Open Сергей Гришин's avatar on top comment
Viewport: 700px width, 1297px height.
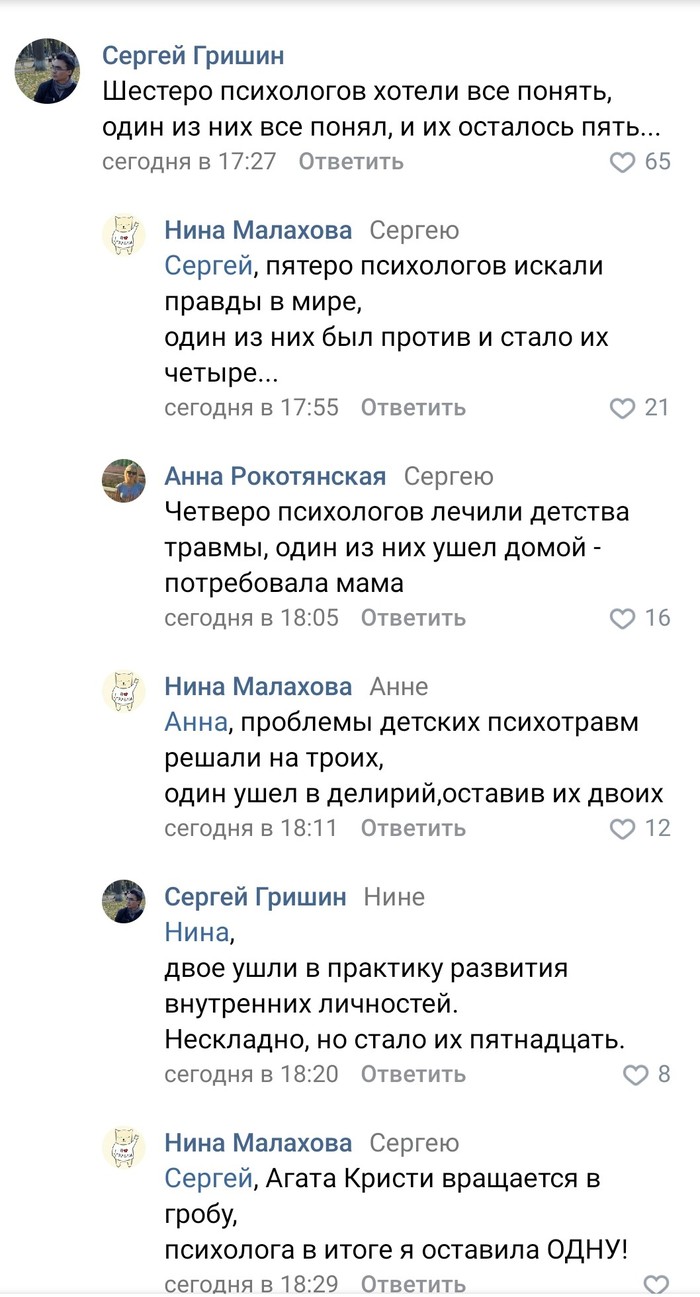click(47, 71)
